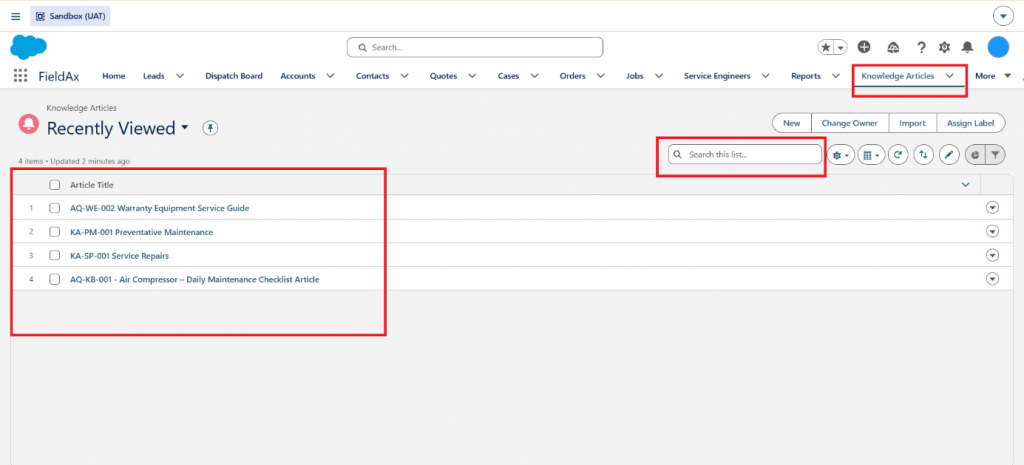
Task: Click the notifications bell icon
Action: coord(968,47)
